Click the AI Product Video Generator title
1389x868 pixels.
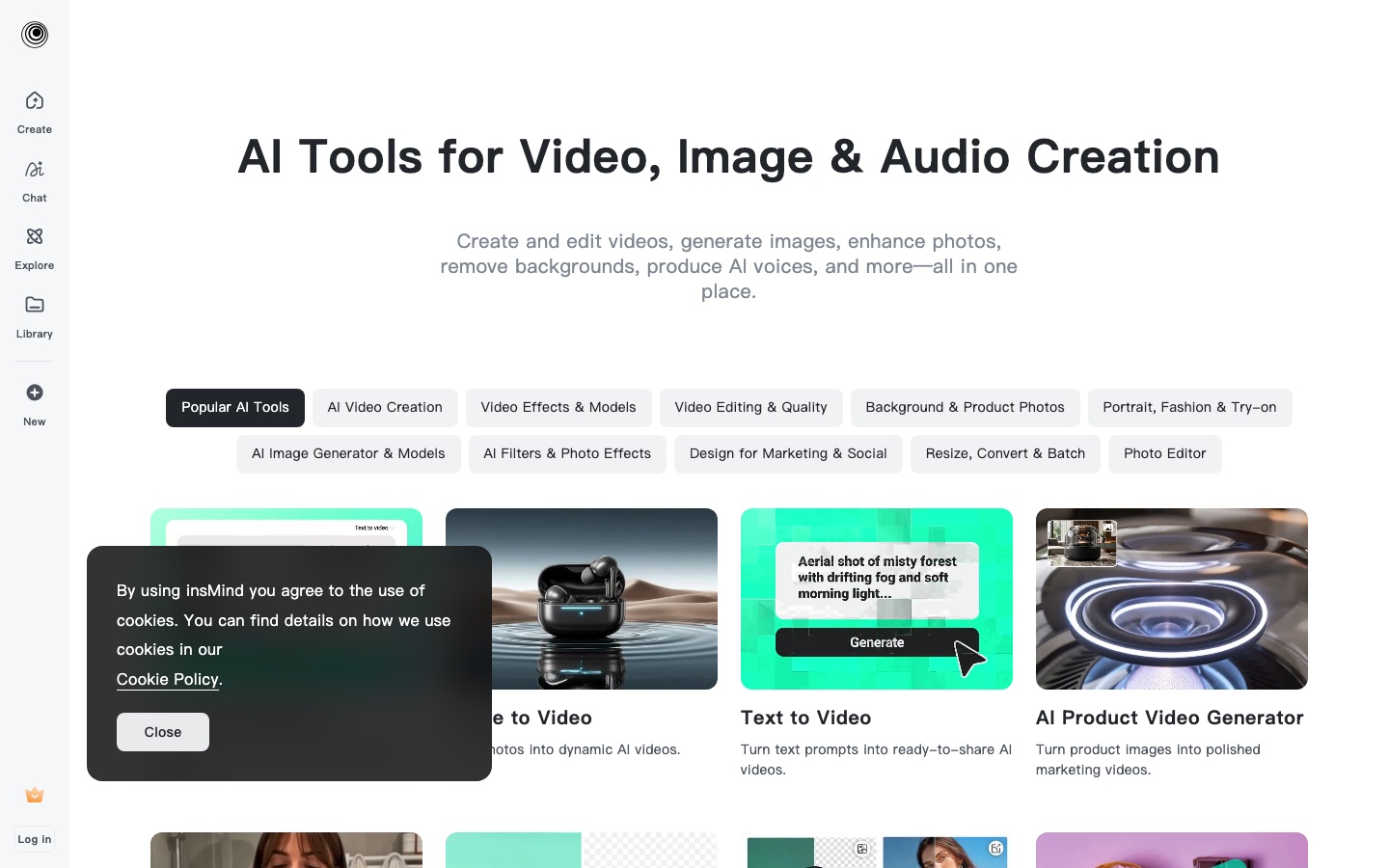pyautogui.click(x=1170, y=718)
